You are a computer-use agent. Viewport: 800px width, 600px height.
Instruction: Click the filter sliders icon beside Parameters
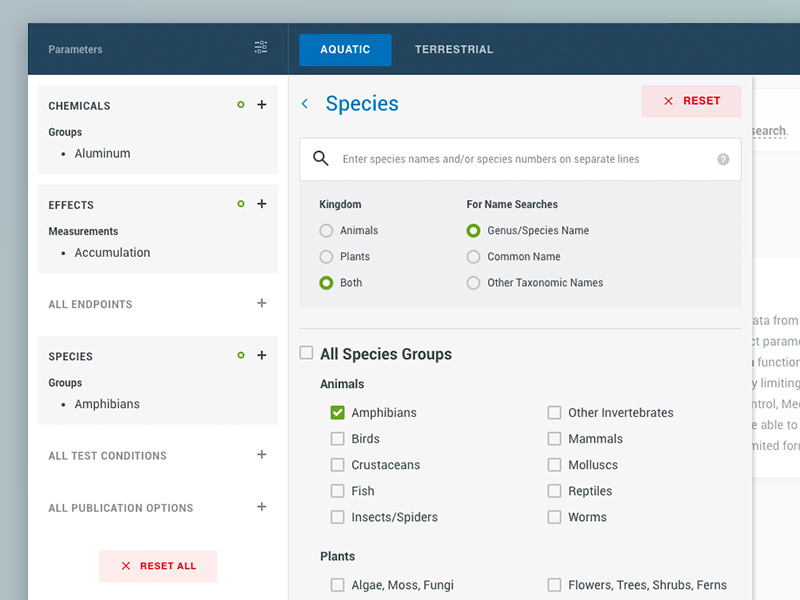coord(261,47)
